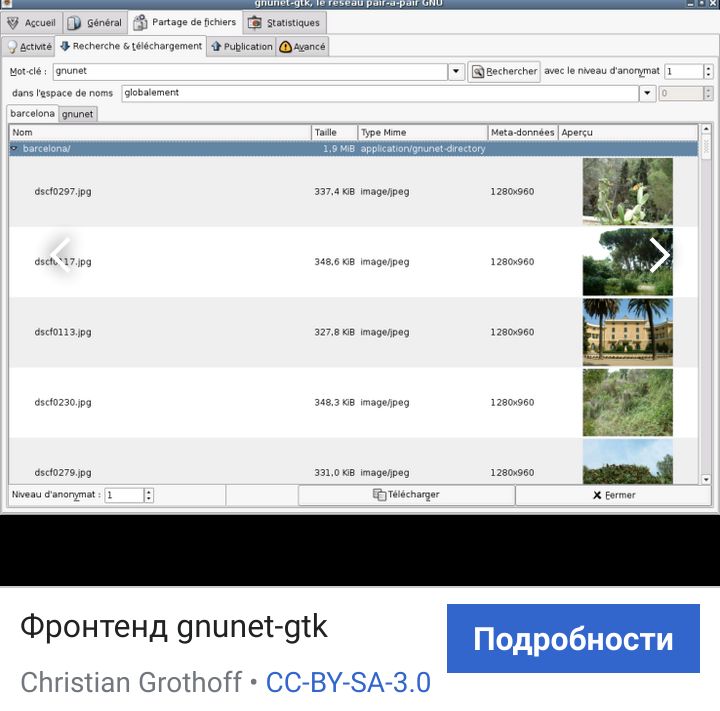Screen dimensions: 720x711
Task: Click the Meta-données column header
Action: [x=523, y=132]
